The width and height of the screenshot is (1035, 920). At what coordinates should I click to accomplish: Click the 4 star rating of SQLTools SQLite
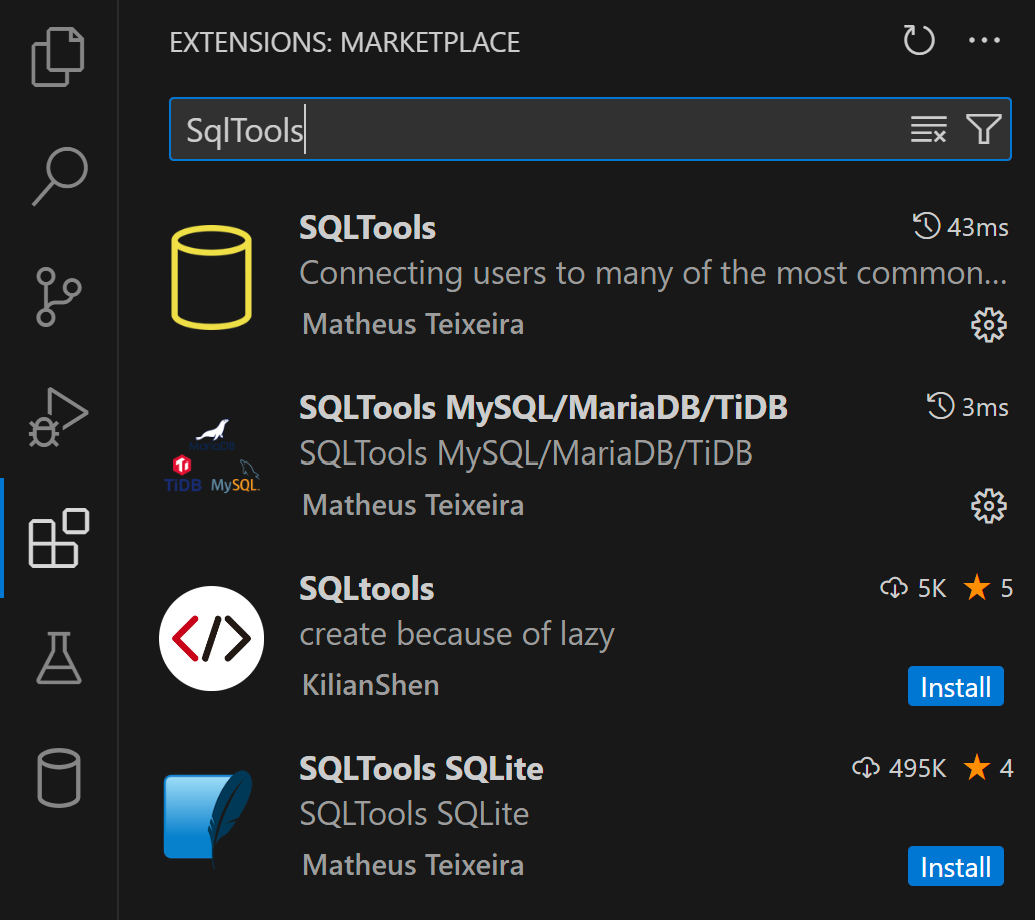[988, 768]
